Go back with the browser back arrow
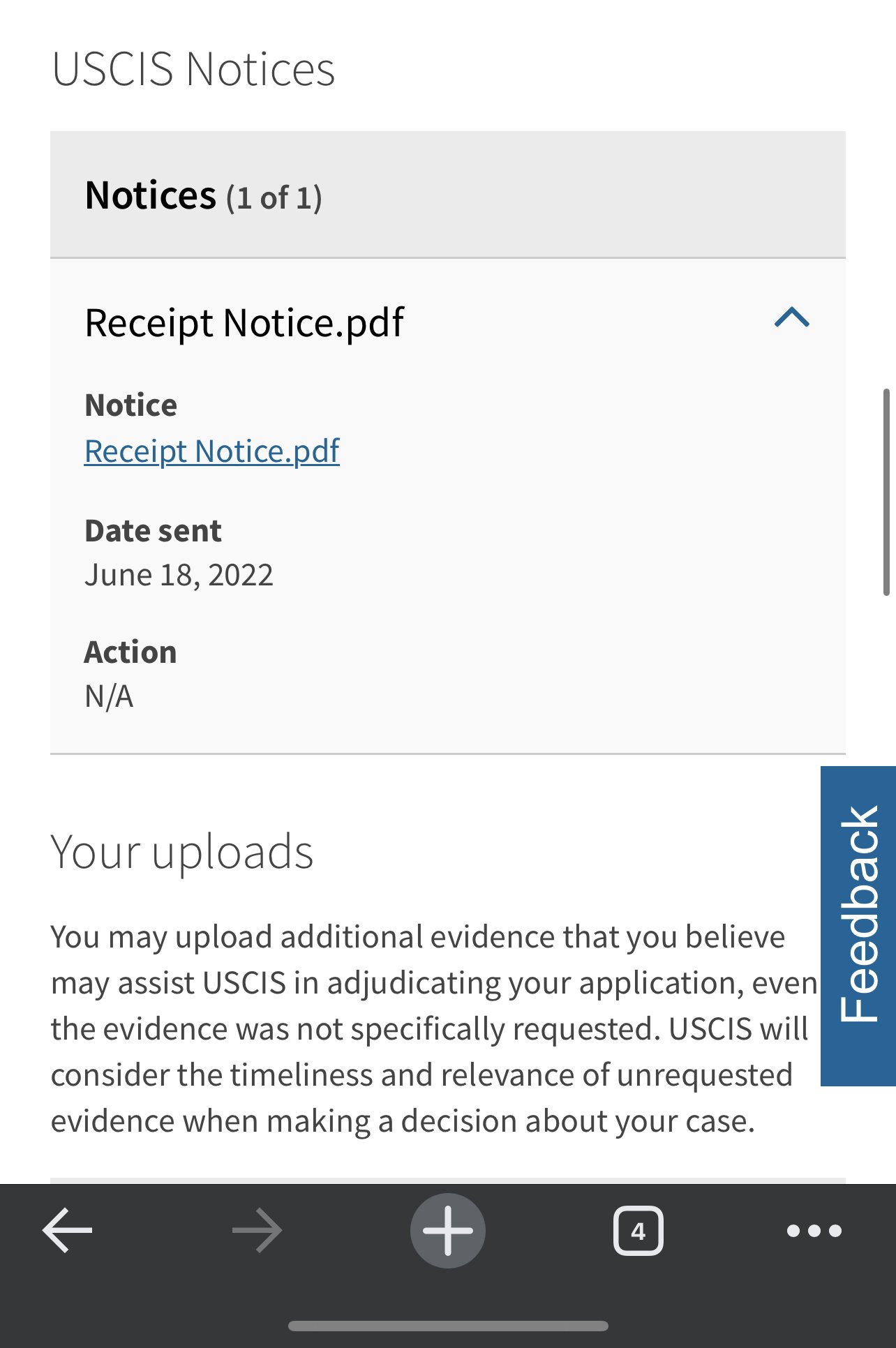This screenshot has height=1348, width=896. [x=68, y=1230]
